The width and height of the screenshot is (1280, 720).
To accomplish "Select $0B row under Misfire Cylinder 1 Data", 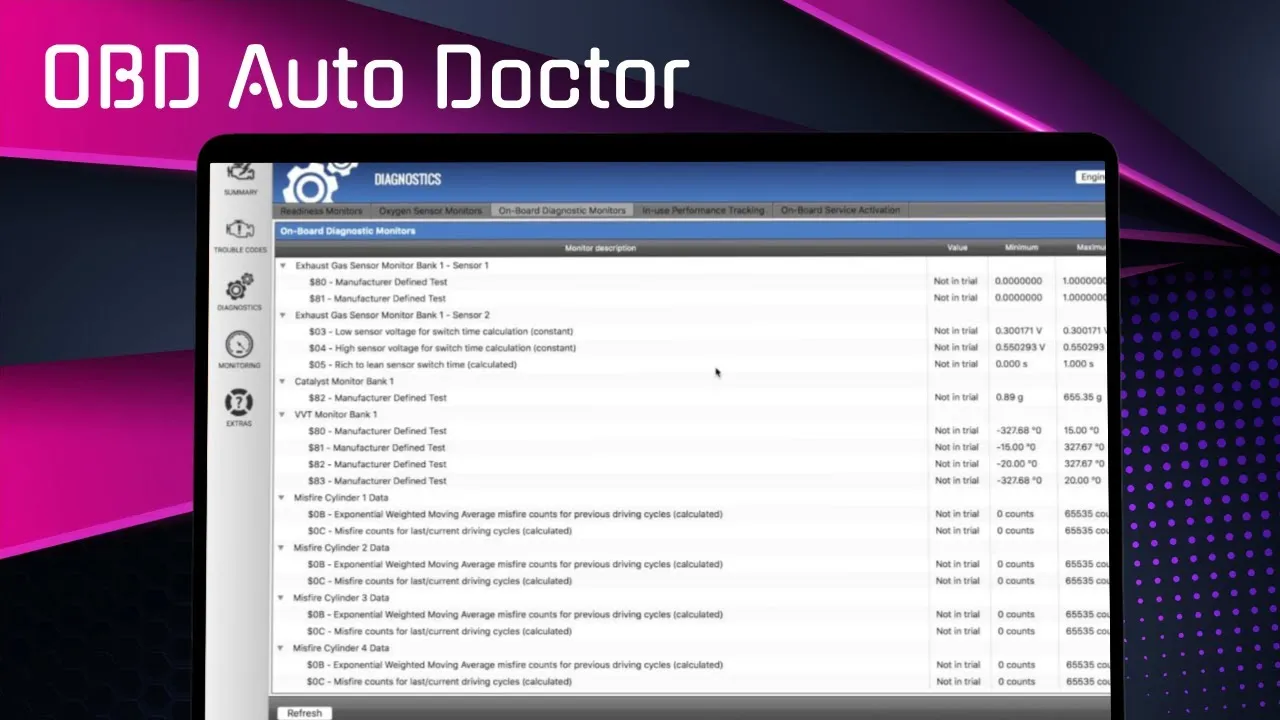I will pyautogui.click(x=690, y=514).
